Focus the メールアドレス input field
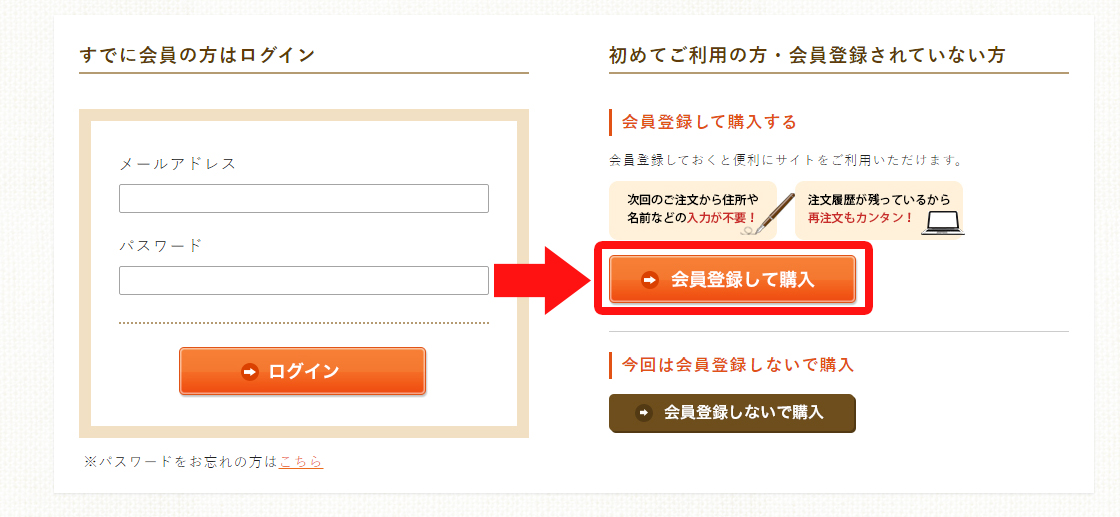Screen dimensions: 1120x517 coord(304,199)
